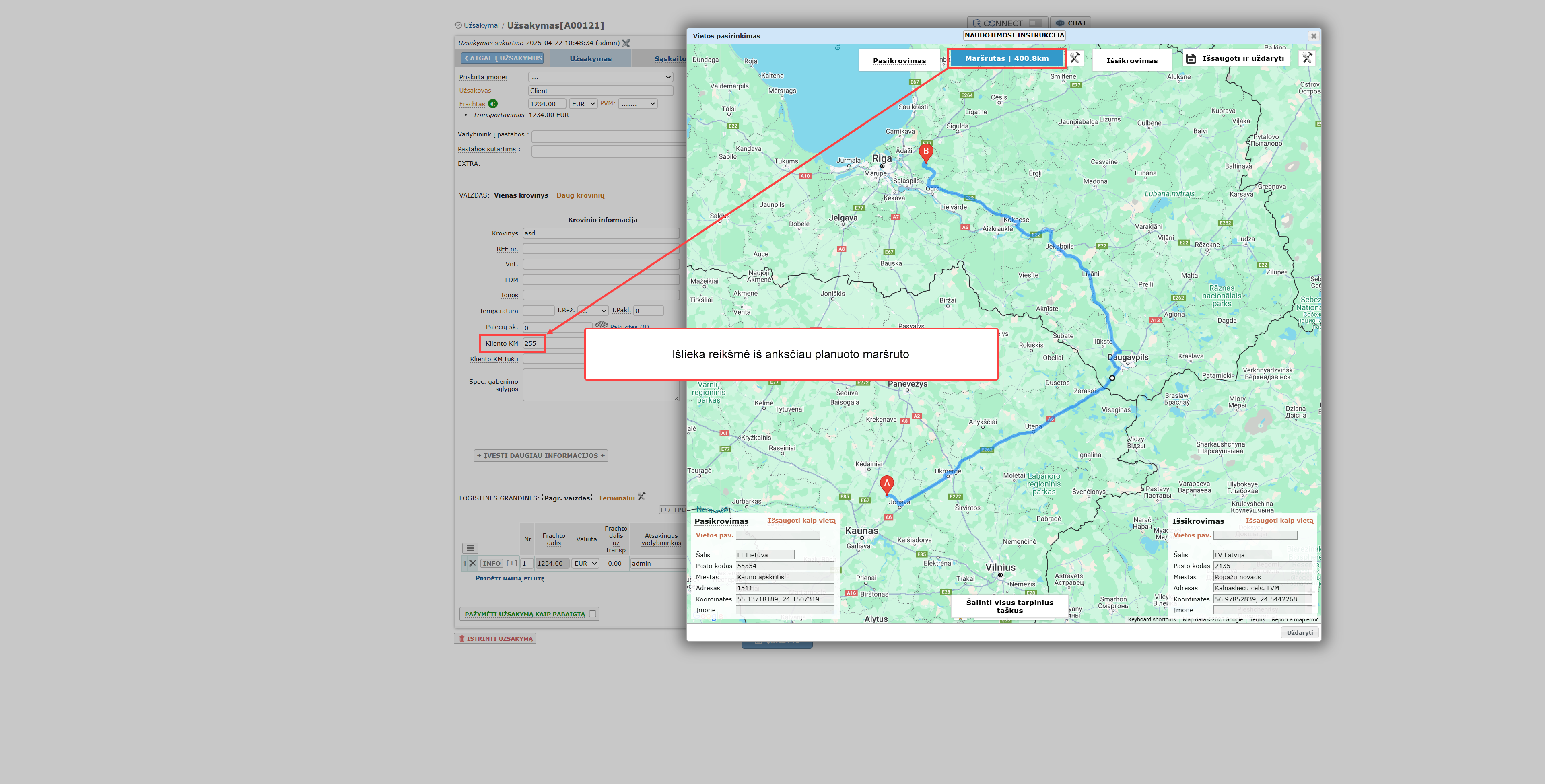Focus the Išsikrovimas Adresas field

coord(1263,588)
